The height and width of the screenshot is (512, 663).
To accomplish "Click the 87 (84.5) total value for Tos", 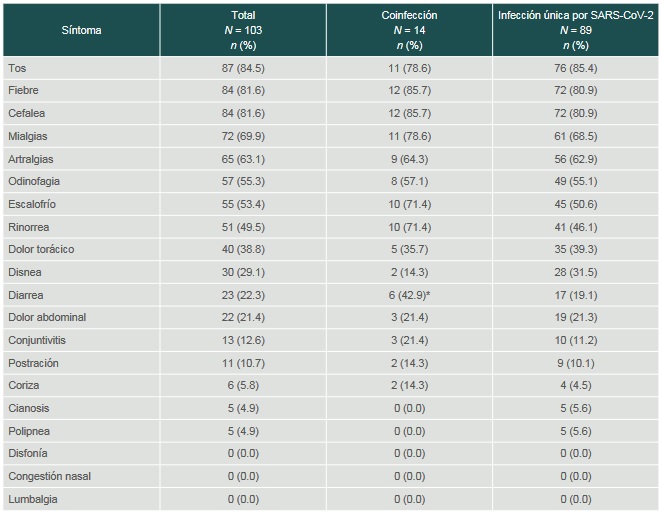I will 243,68.
